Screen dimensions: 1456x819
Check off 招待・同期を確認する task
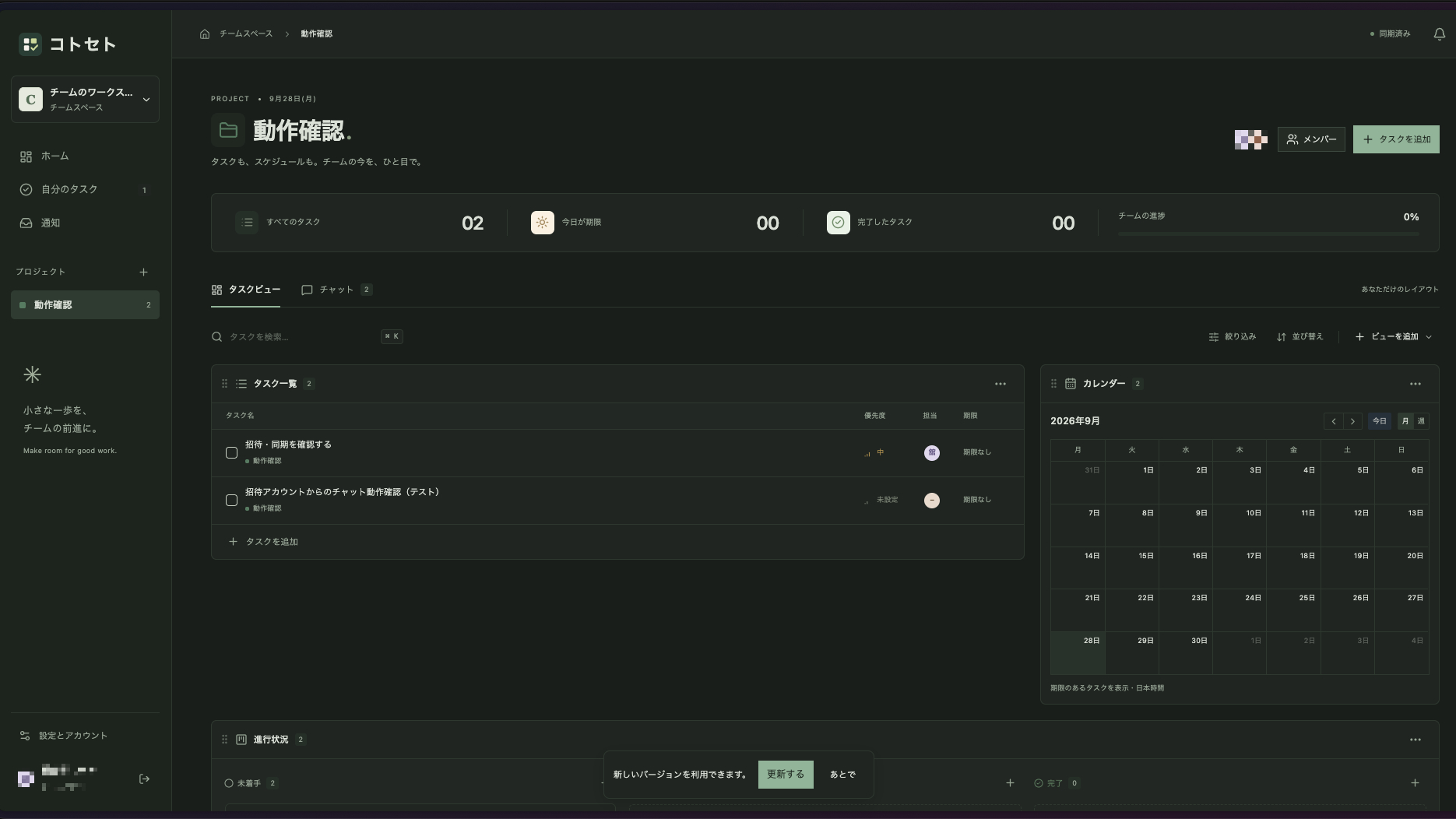click(231, 453)
